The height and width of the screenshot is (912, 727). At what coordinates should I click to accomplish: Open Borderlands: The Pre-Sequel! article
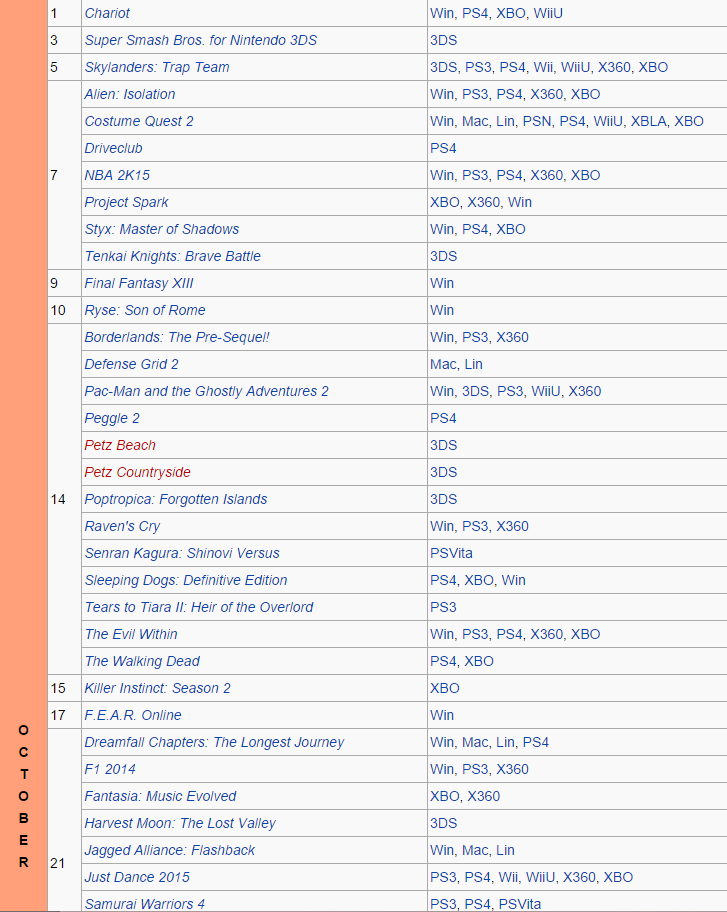(176, 337)
